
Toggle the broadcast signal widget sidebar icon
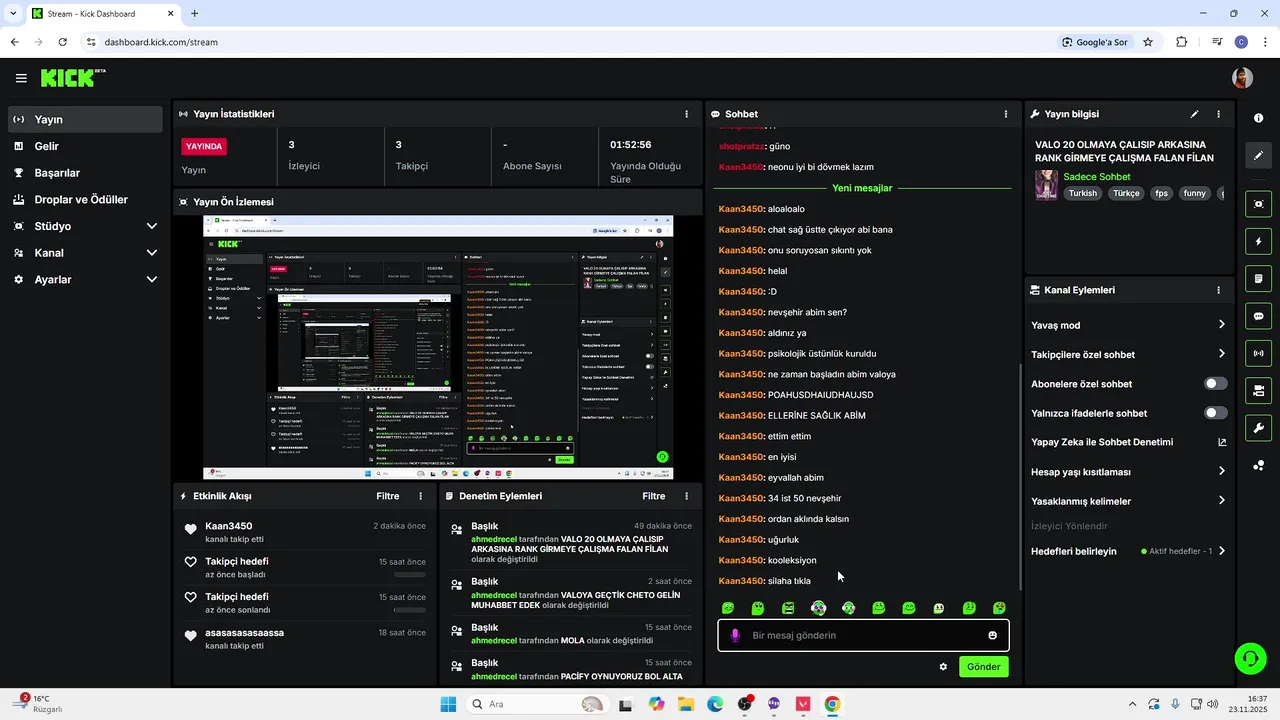(x=1258, y=353)
